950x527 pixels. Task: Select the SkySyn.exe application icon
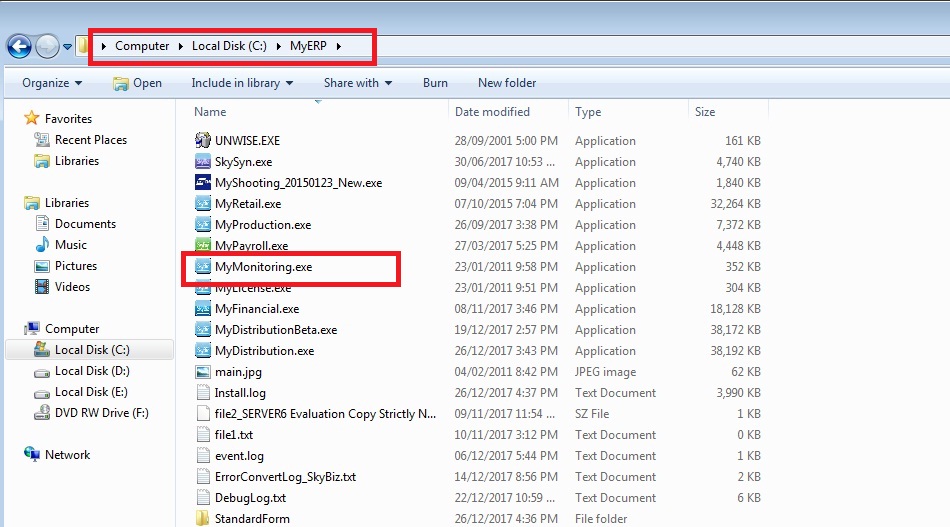(203, 162)
